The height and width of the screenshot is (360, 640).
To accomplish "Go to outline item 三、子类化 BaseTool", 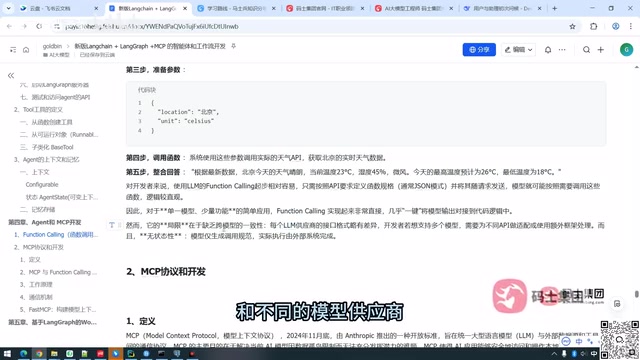I will point(47,147).
